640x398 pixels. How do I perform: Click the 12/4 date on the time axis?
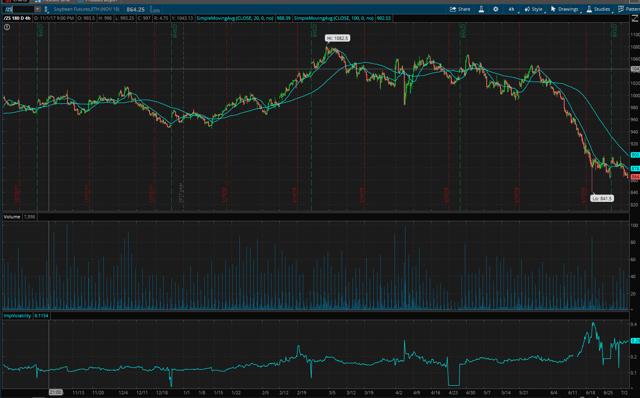(x=123, y=393)
